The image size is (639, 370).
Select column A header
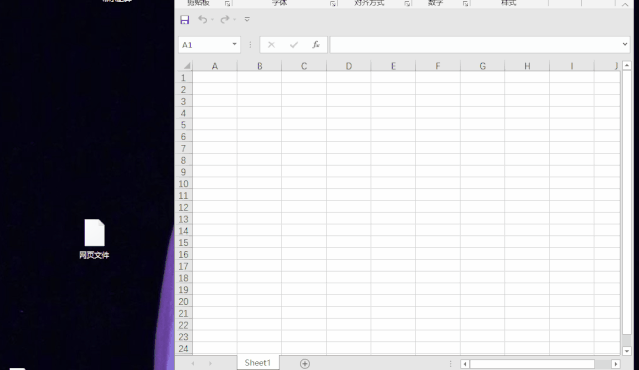pos(215,66)
